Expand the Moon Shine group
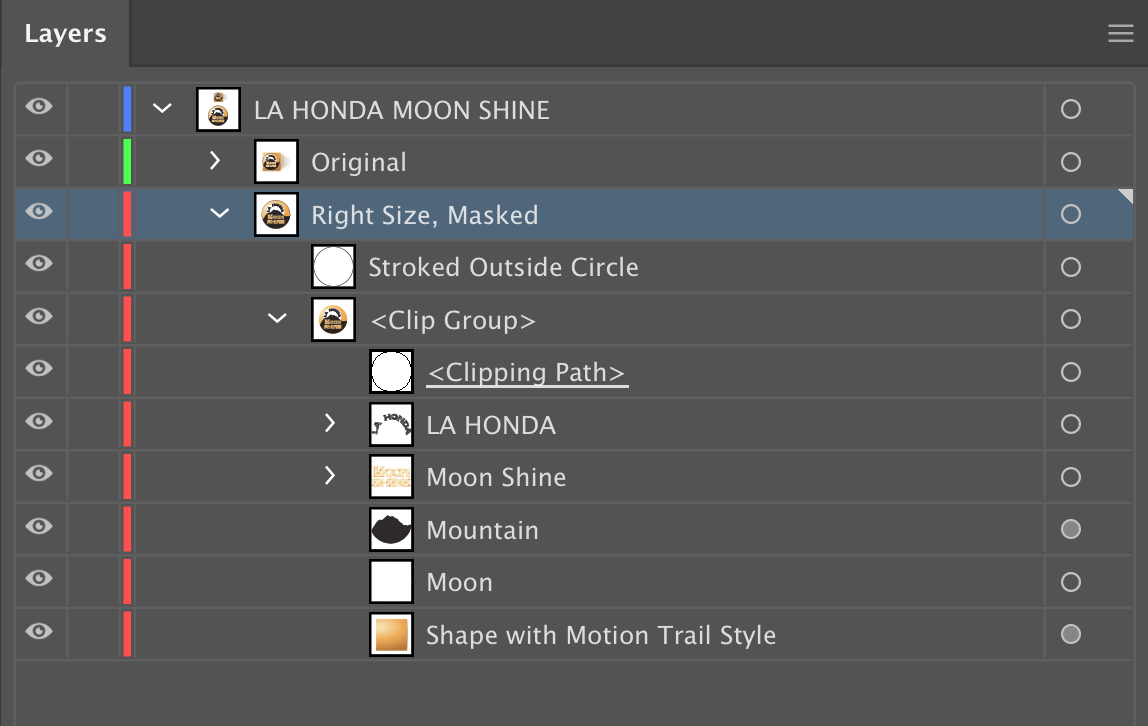This screenshot has width=1148, height=726. (x=329, y=476)
